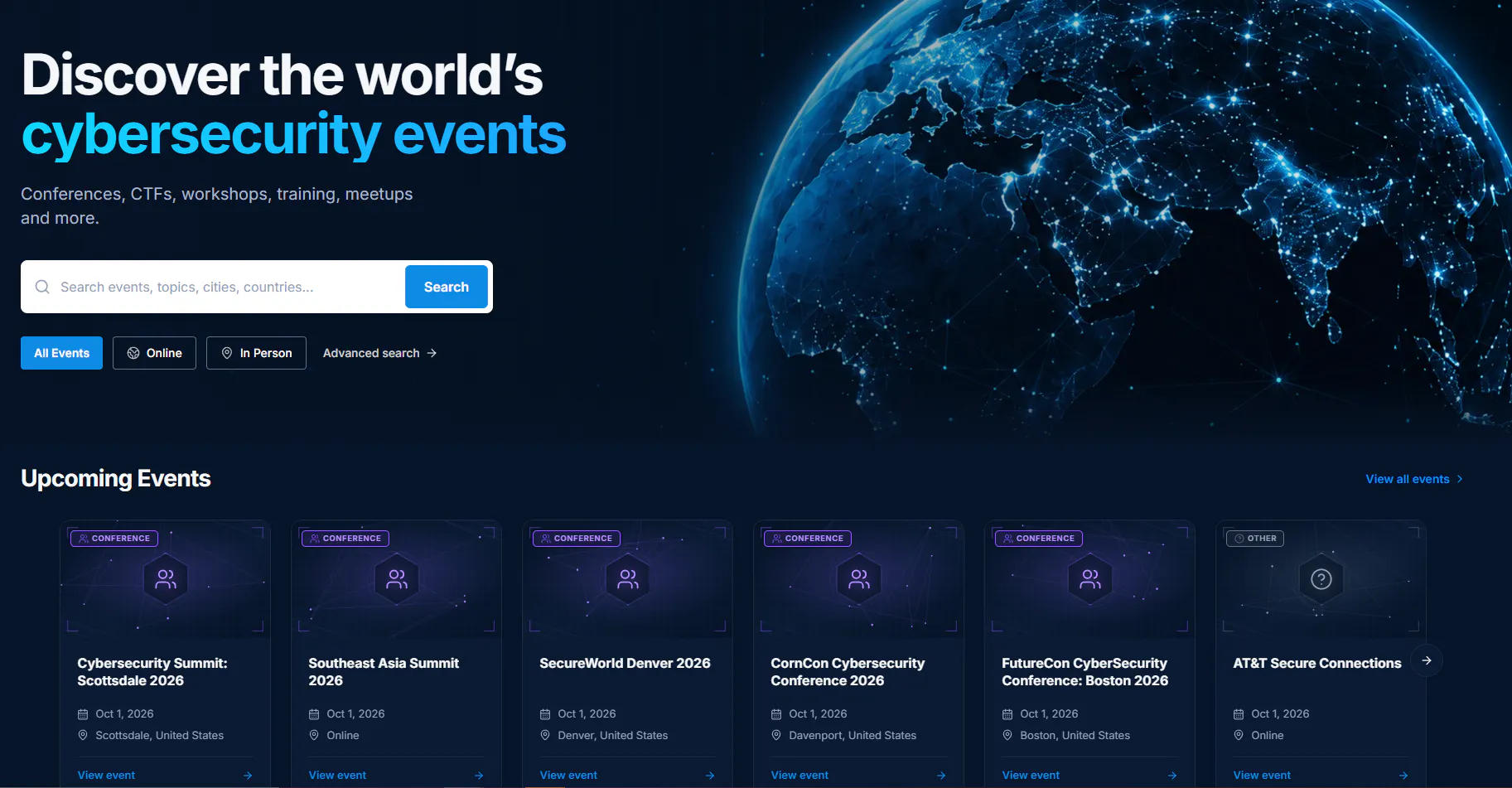Click location pin beside Davenport, United States
The width and height of the screenshot is (1512, 788).
coord(776,735)
